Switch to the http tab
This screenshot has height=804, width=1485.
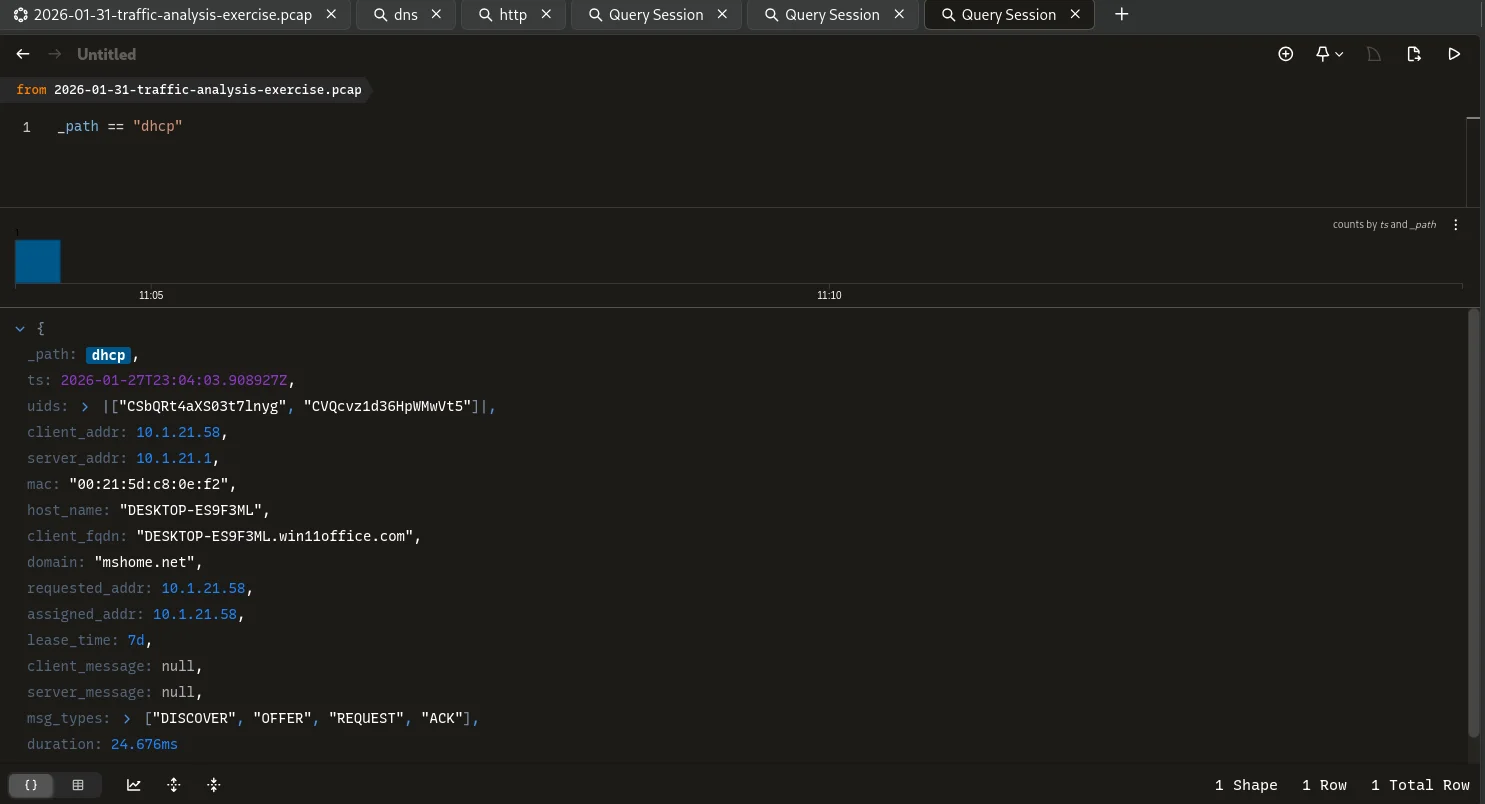coord(512,15)
